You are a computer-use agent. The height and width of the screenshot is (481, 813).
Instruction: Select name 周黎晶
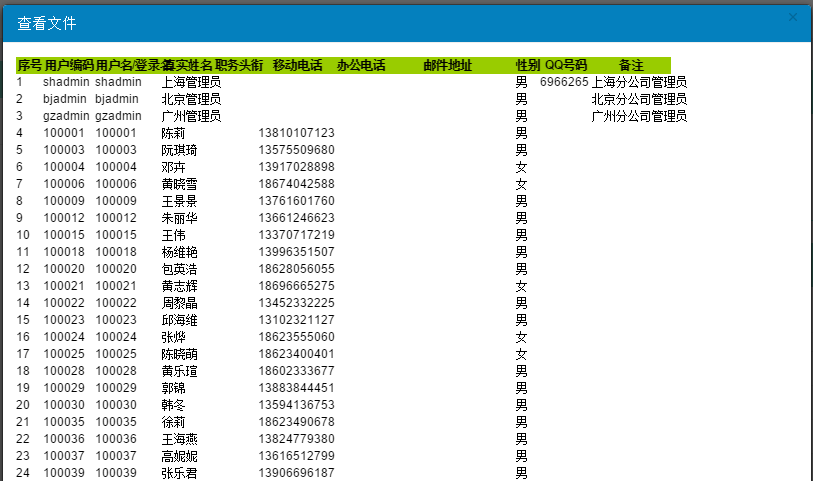179,303
